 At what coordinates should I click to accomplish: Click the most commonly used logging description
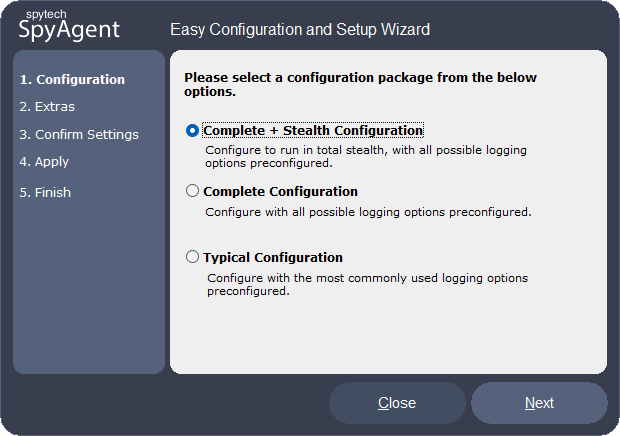(x=367, y=285)
